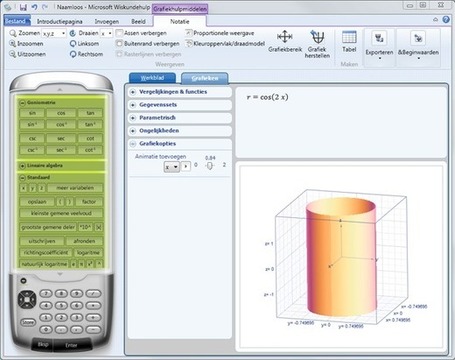455x360 pixels.
Task: Click the animation slider handle at 0.84
Action: click(x=209, y=165)
